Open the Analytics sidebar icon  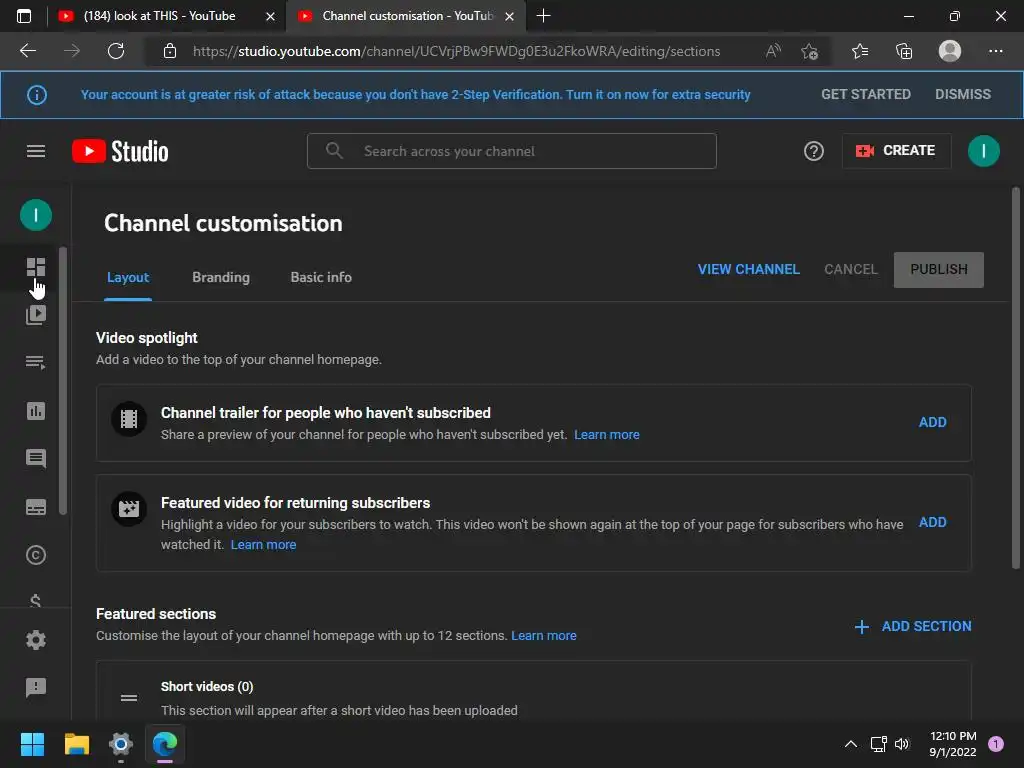pyautogui.click(x=36, y=411)
